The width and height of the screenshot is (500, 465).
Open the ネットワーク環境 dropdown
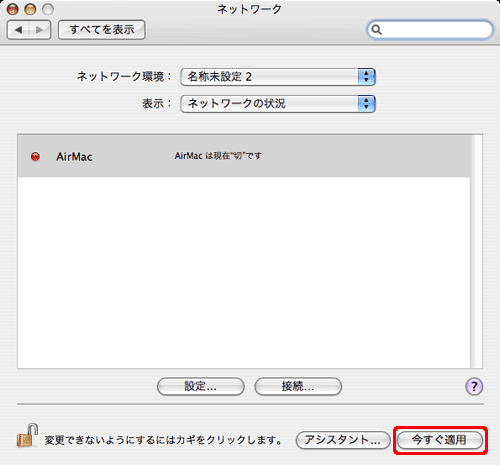278,77
